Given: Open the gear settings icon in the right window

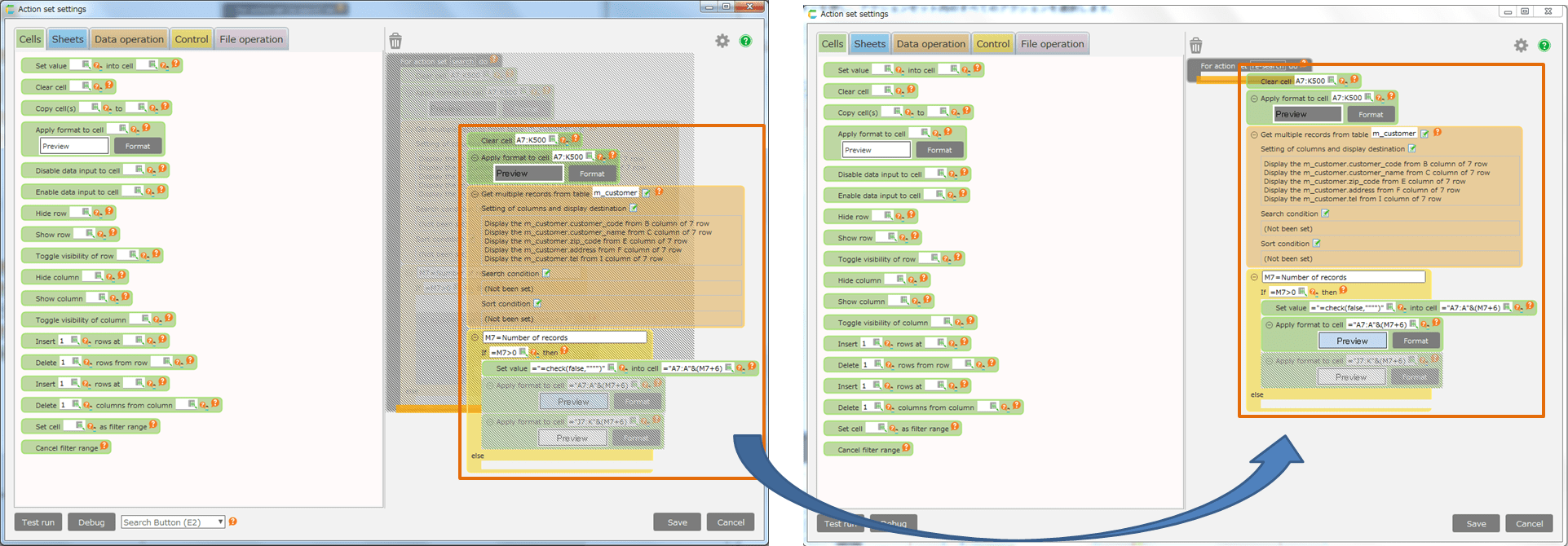Looking at the screenshot, I should coord(1521,46).
